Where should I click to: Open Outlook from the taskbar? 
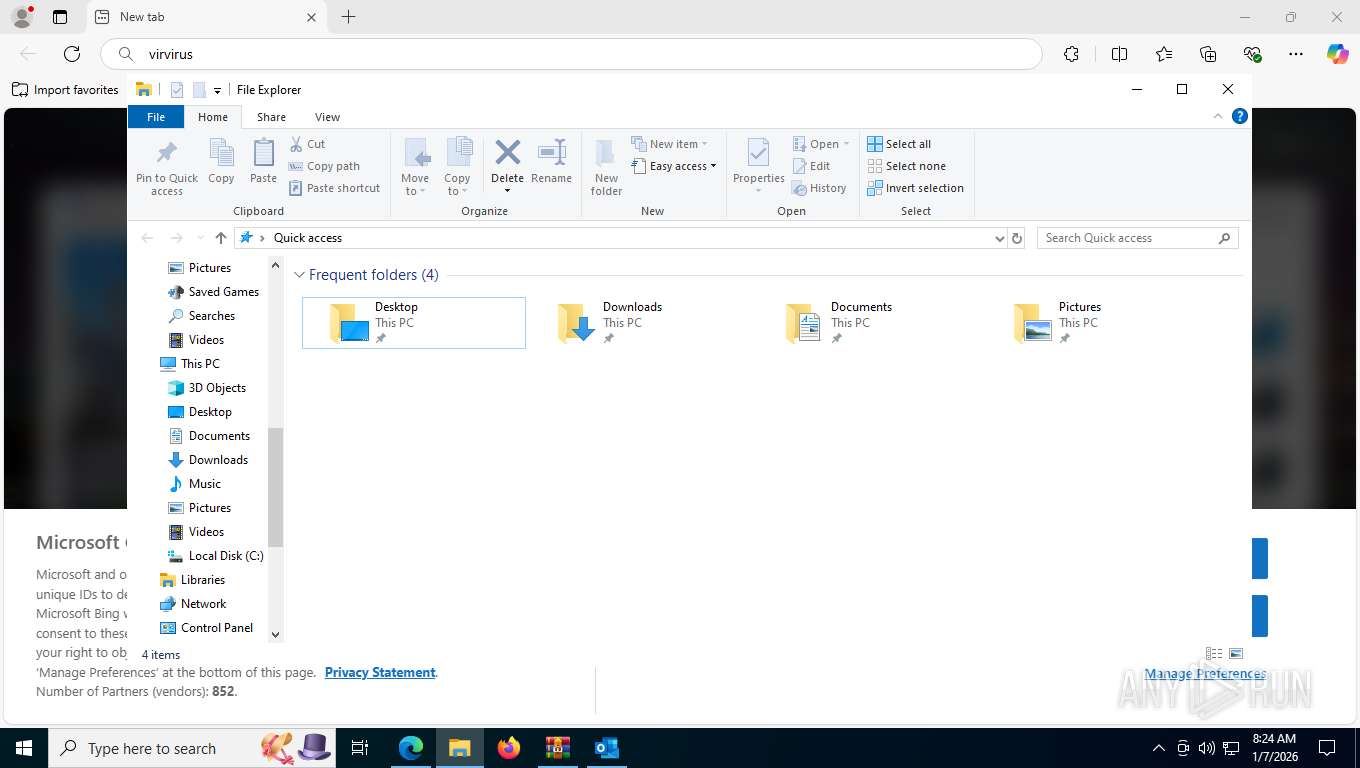pos(607,748)
